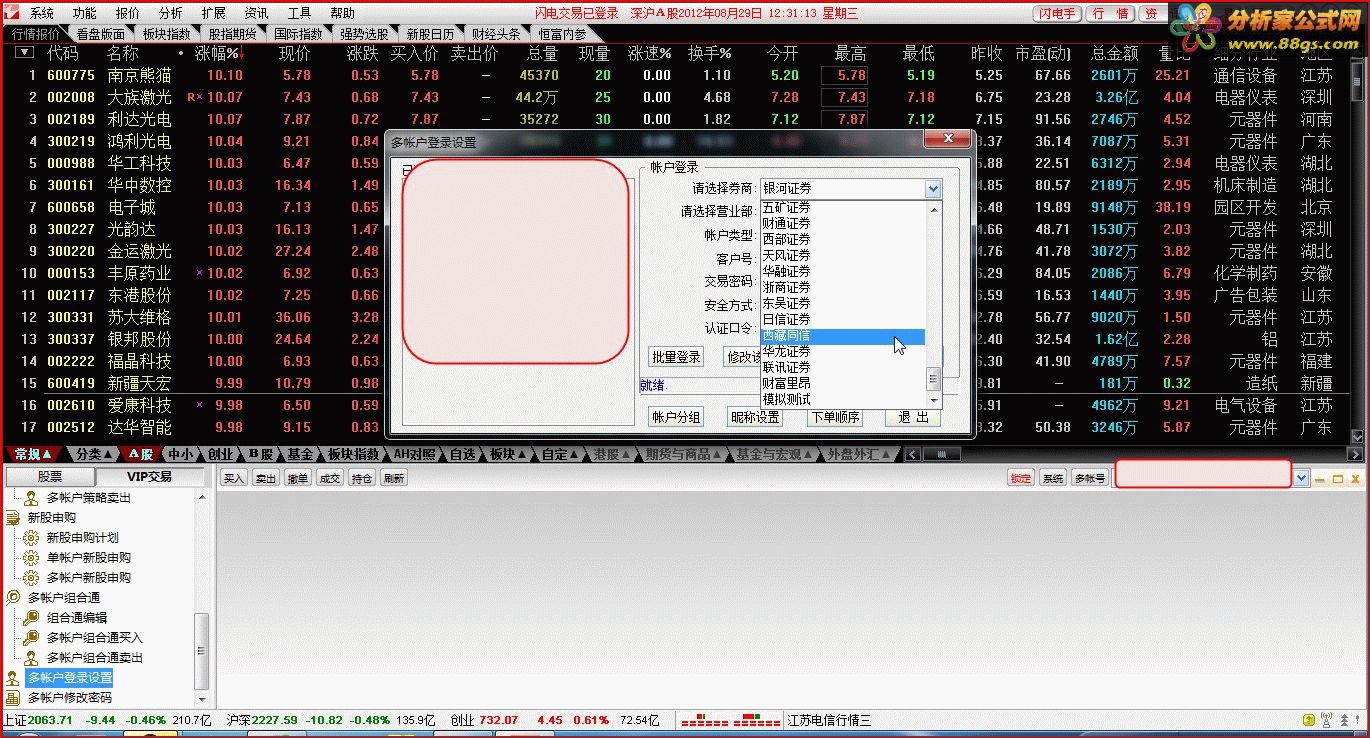Select 模拟测试 in broker dropdown list
Viewport: 1370px width, 738px height.
pos(843,400)
